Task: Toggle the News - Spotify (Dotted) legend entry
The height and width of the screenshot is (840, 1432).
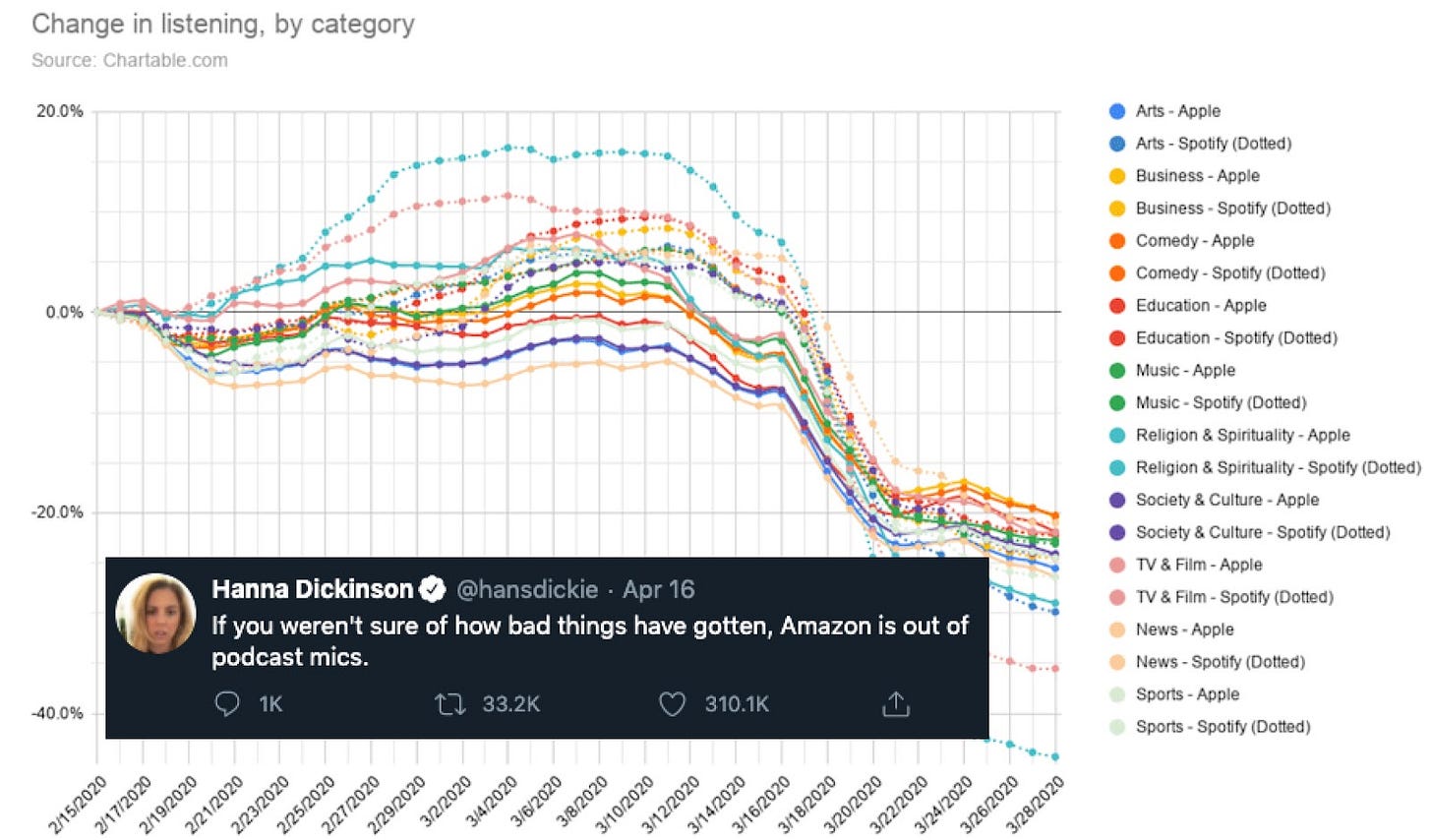Action: click(x=1207, y=663)
